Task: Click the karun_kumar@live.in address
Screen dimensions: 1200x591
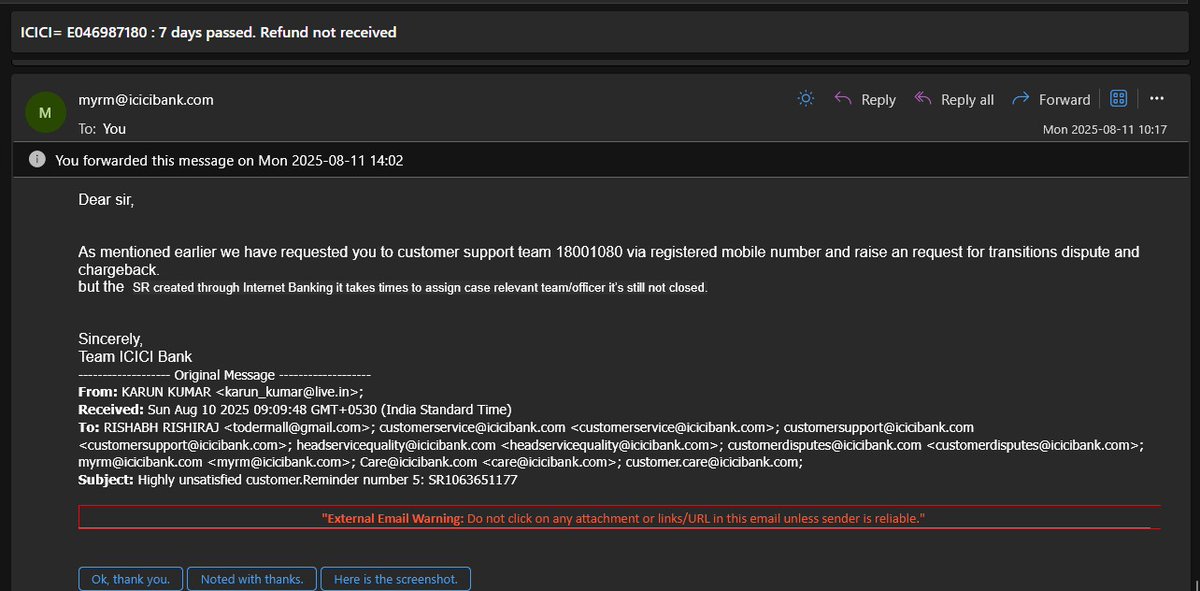Action: pyautogui.click(x=289, y=391)
